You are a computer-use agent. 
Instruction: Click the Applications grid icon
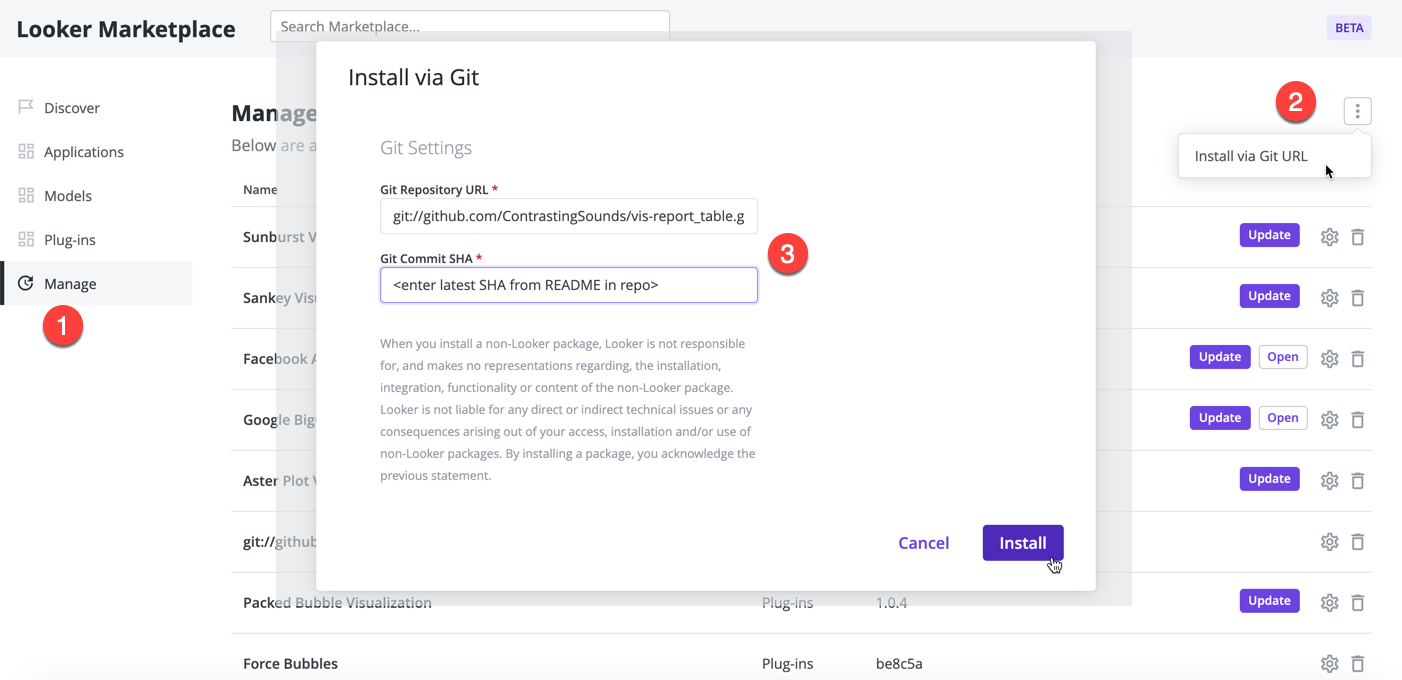tap(26, 151)
